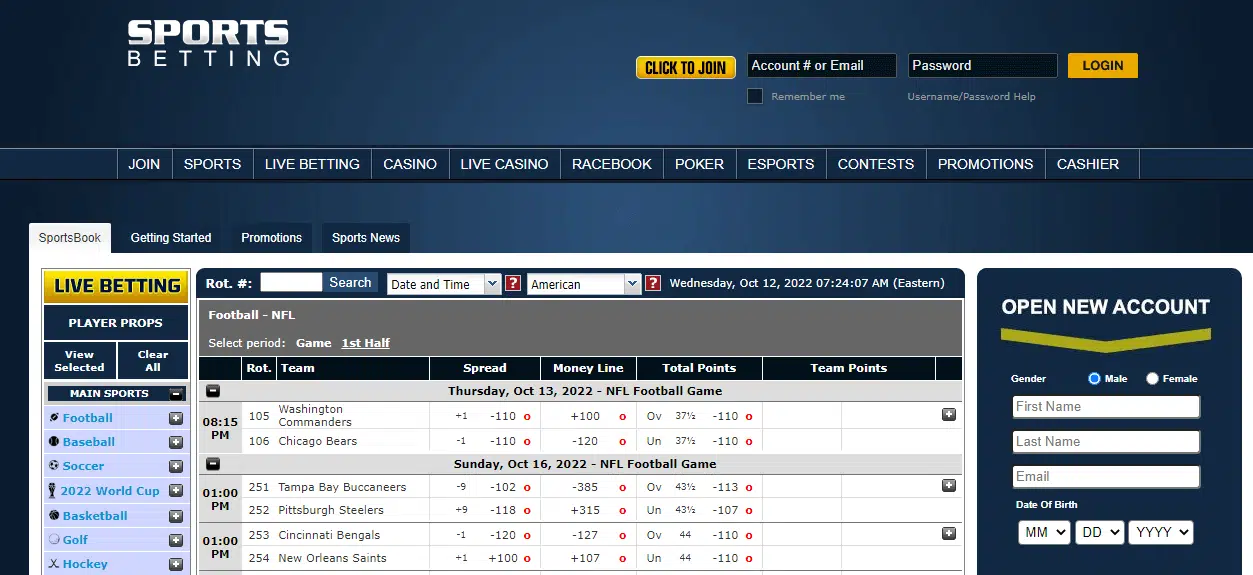The width and height of the screenshot is (1253, 575).
Task: Click the View Selected button
Action: click(x=79, y=361)
